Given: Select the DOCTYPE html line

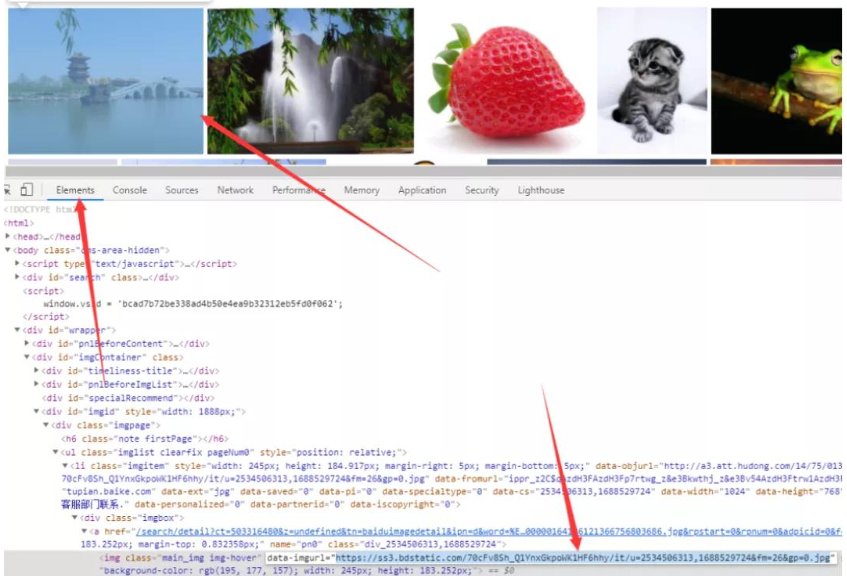Looking at the screenshot, I should [41, 210].
